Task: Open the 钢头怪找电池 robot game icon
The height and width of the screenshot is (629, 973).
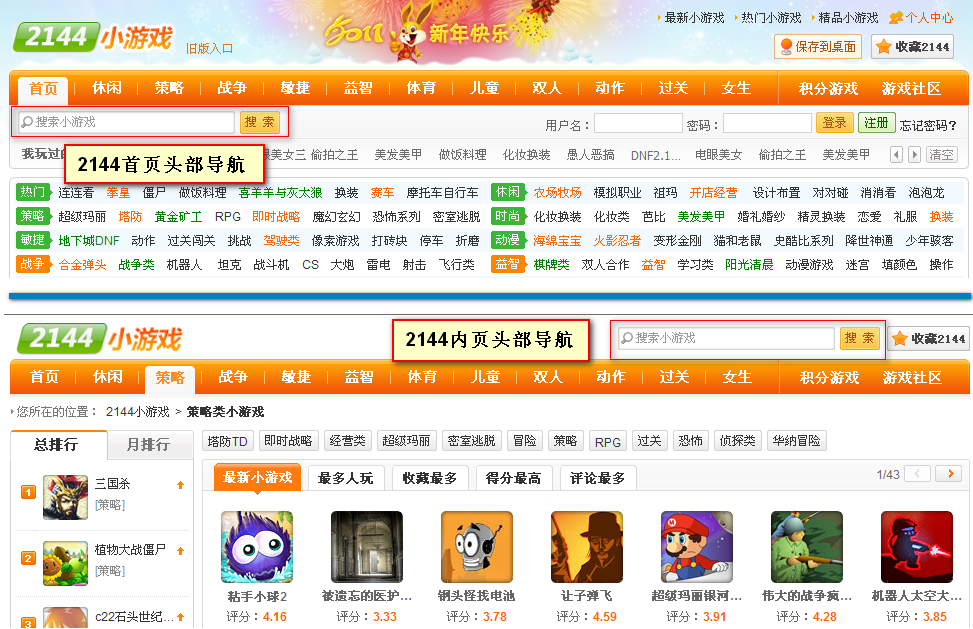Action: tap(477, 547)
